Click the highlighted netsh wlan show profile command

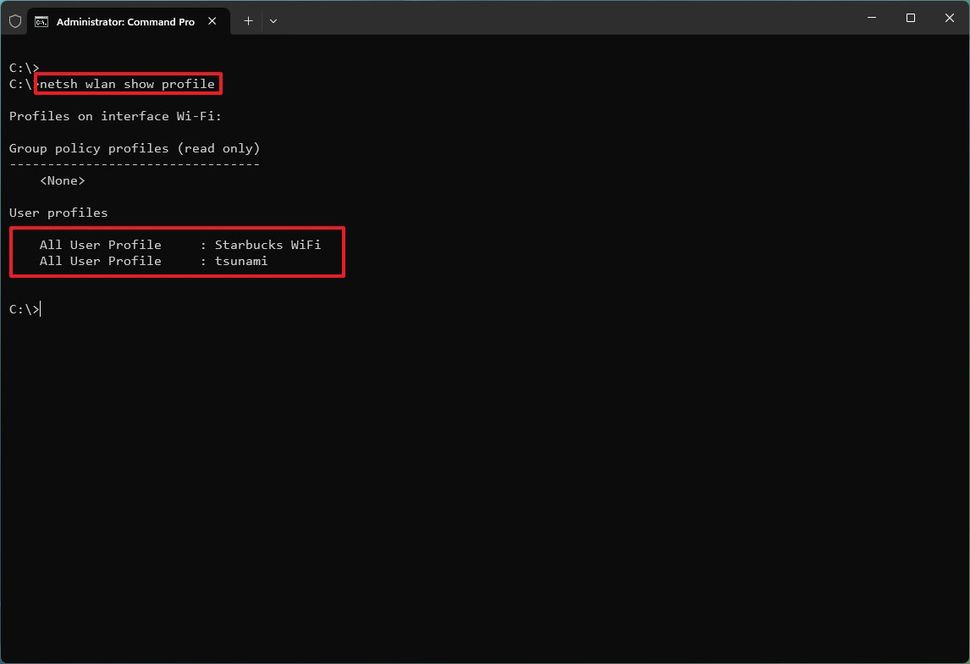[x=125, y=84]
